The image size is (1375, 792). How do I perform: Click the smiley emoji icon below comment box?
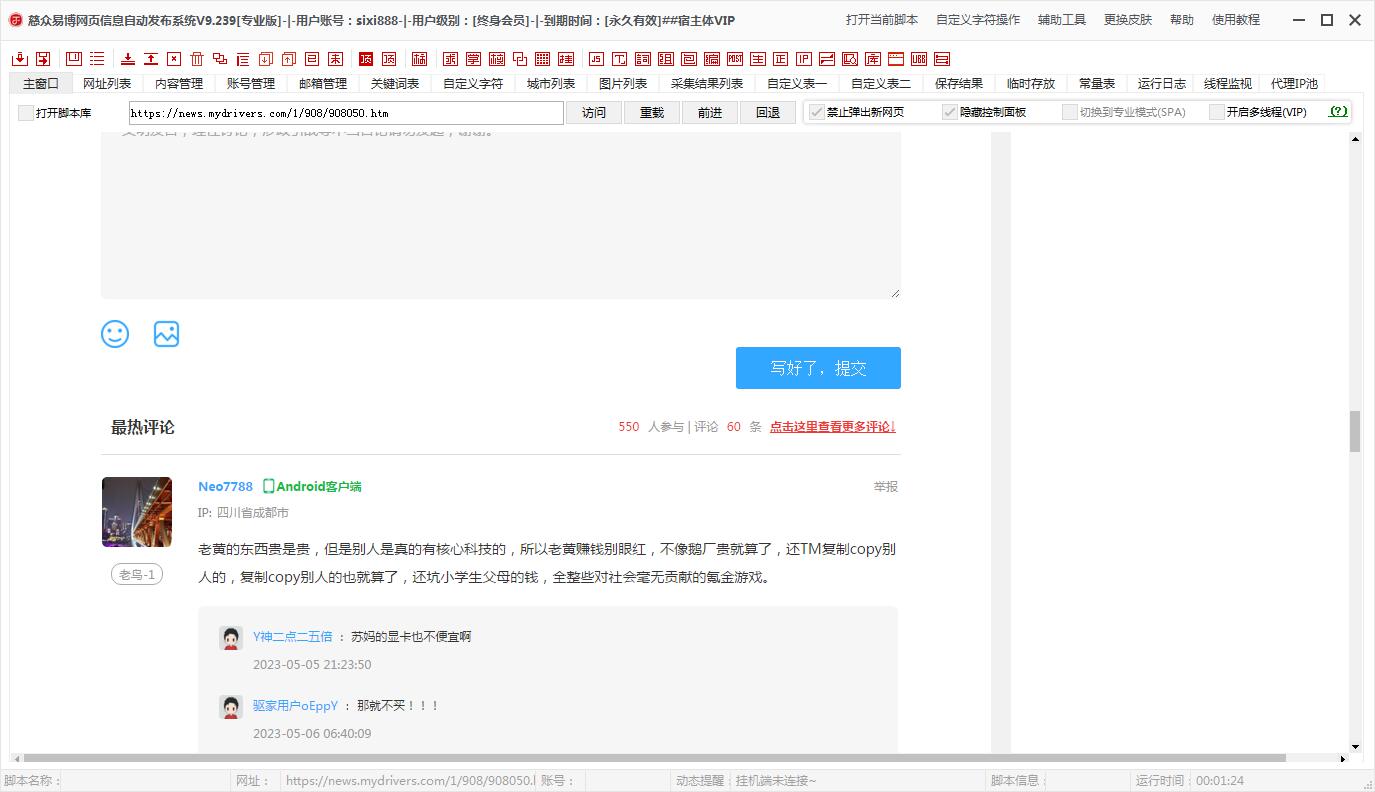pyautogui.click(x=115, y=334)
